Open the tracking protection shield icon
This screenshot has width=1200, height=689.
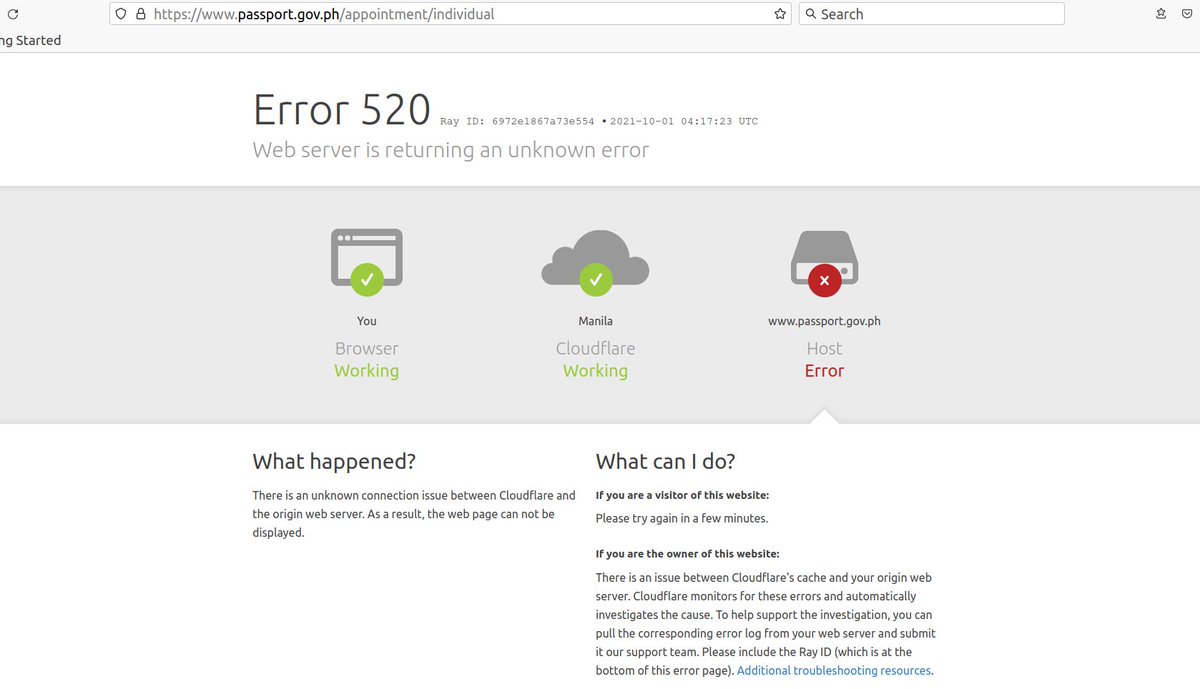[121, 14]
